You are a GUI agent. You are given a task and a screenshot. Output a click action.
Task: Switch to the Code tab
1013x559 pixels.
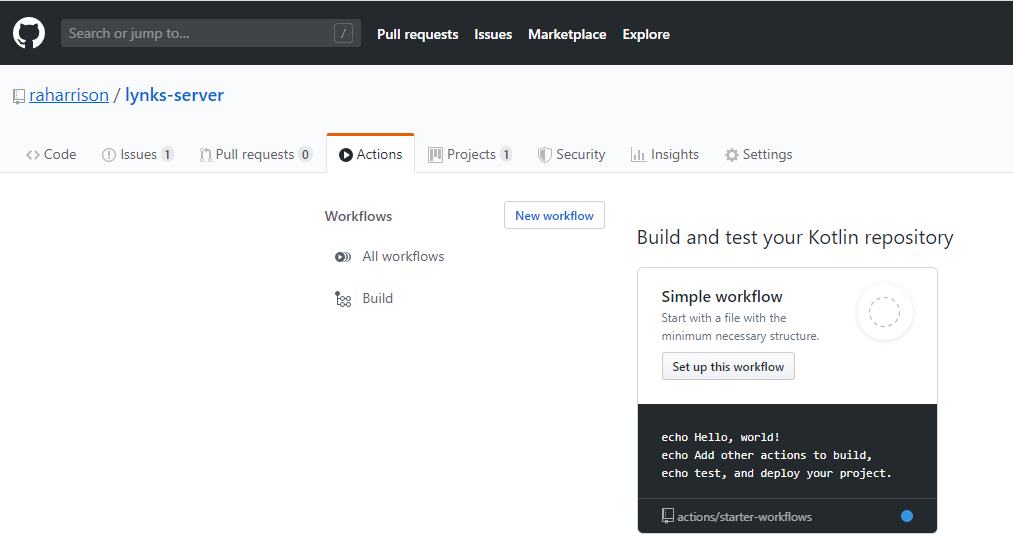pos(51,154)
